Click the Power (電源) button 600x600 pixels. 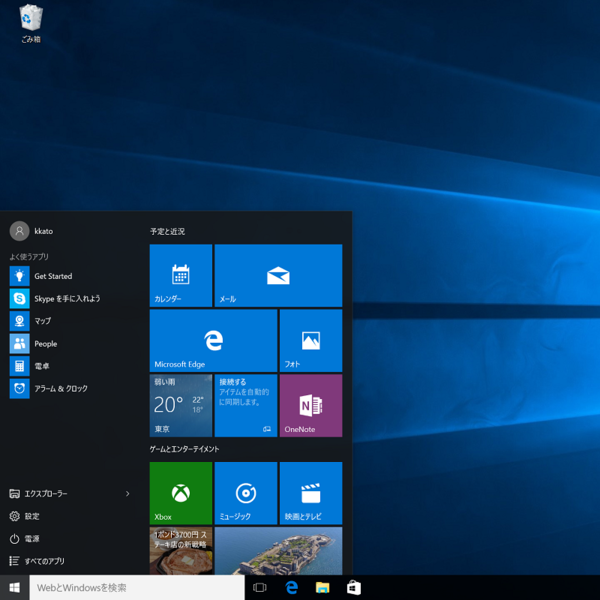[x=32, y=539]
